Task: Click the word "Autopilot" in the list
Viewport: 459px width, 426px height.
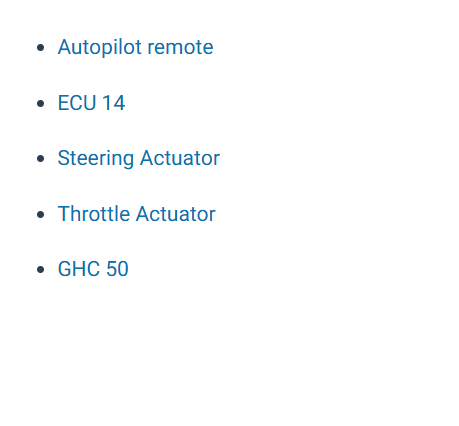Action: point(100,47)
